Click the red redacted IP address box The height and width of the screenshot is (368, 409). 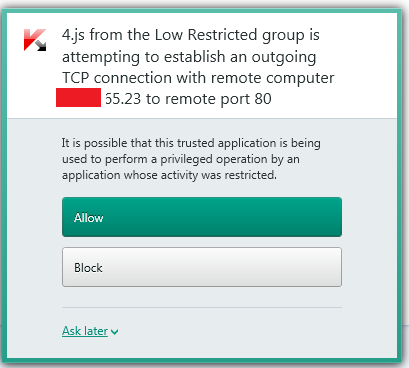pos(78,97)
